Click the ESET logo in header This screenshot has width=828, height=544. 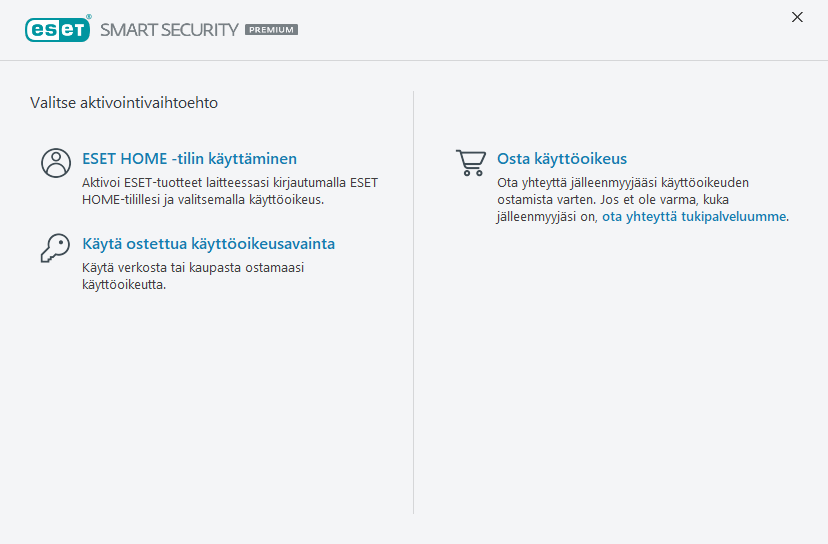click(57, 29)
